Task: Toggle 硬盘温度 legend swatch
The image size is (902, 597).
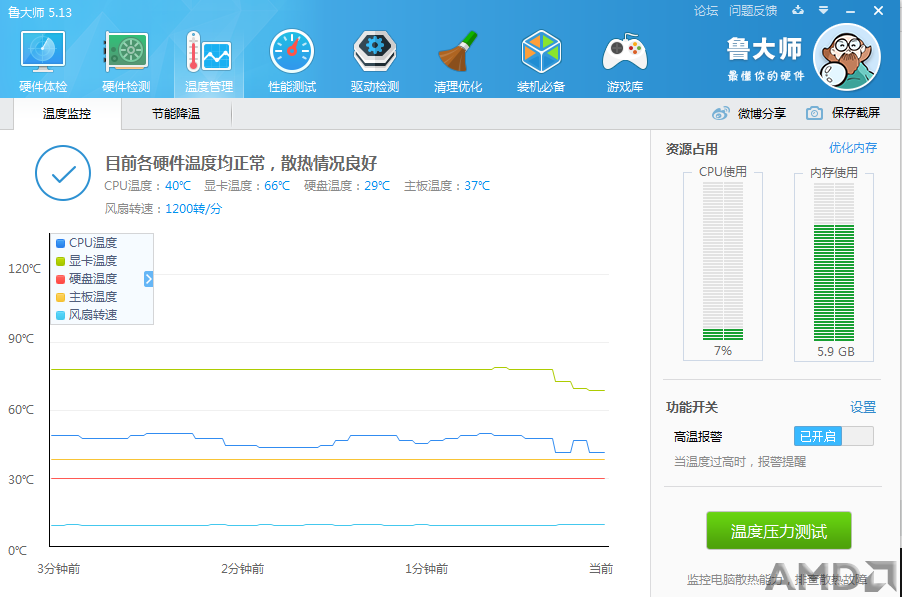Action: (60, 279)
